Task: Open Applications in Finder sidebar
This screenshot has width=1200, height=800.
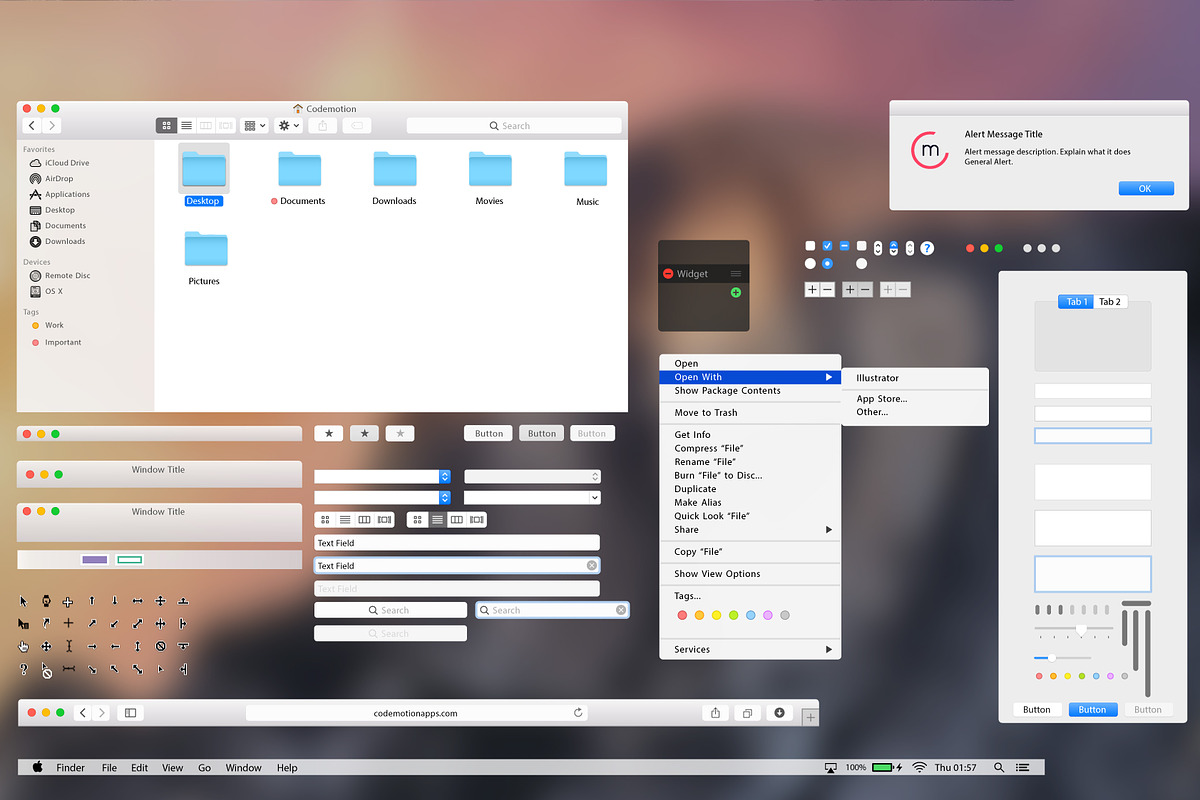Action: [x=60, y=194]
